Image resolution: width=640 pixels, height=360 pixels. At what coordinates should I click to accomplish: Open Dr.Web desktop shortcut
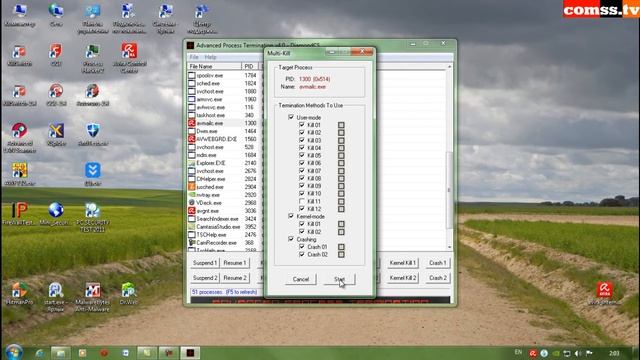(x=129, y=293)
